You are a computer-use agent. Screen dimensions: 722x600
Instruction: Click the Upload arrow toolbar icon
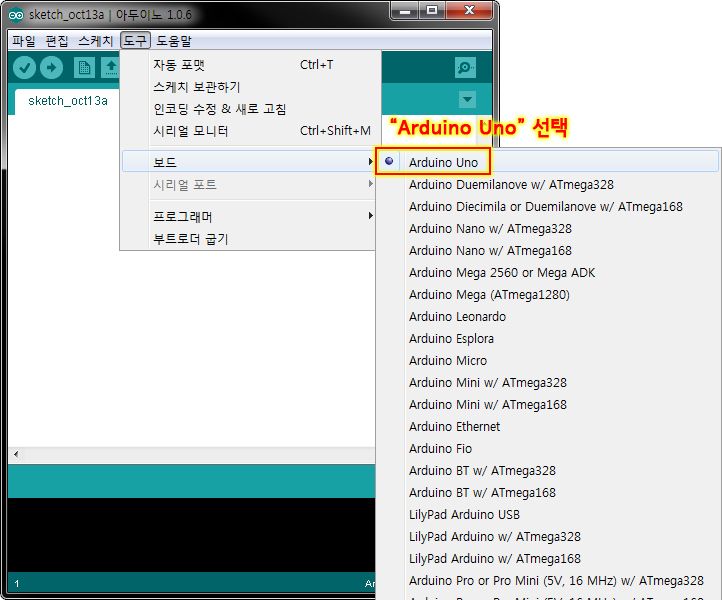click(51, 67)
